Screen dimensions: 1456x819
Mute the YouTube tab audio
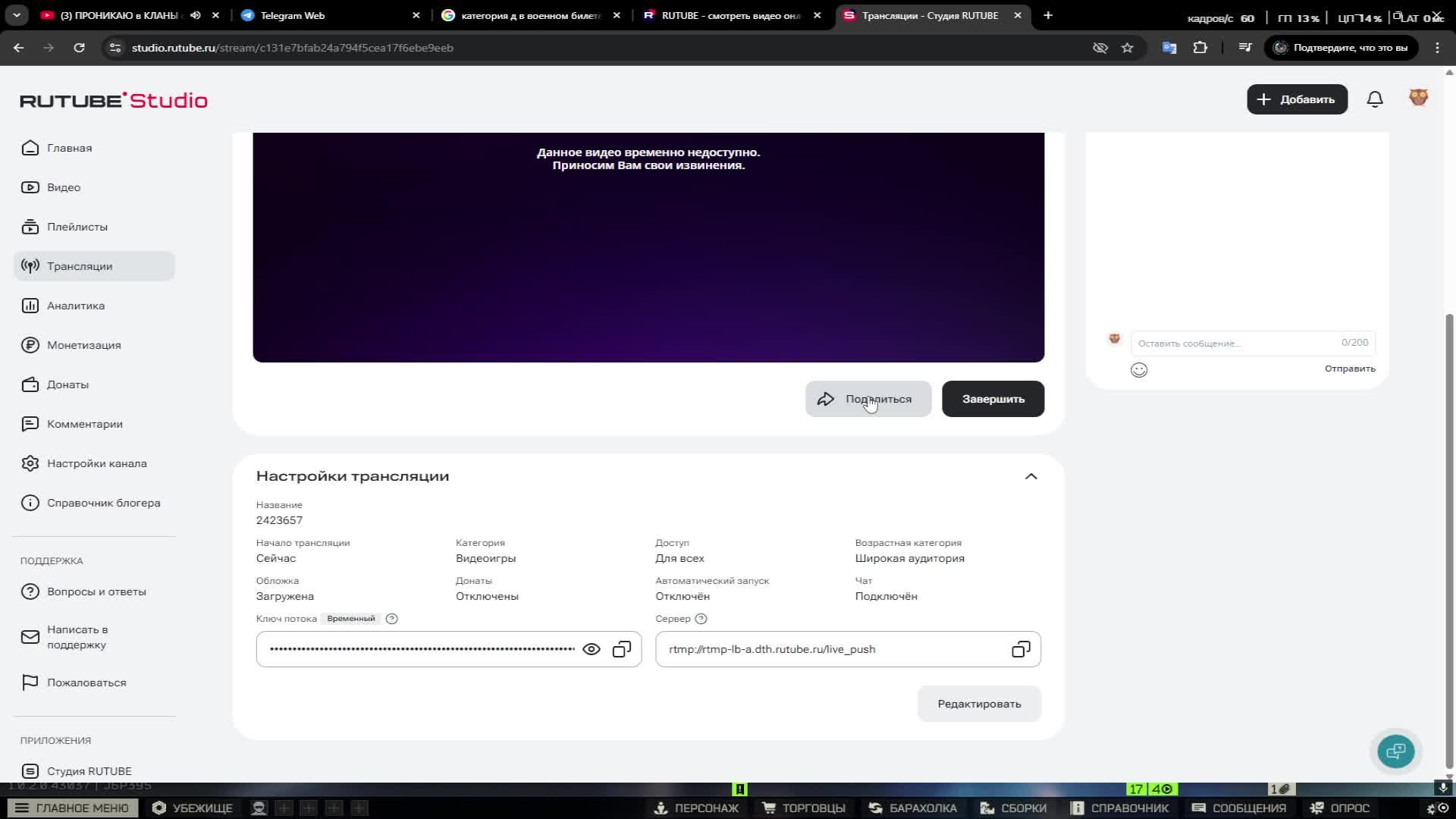point(196,15)
